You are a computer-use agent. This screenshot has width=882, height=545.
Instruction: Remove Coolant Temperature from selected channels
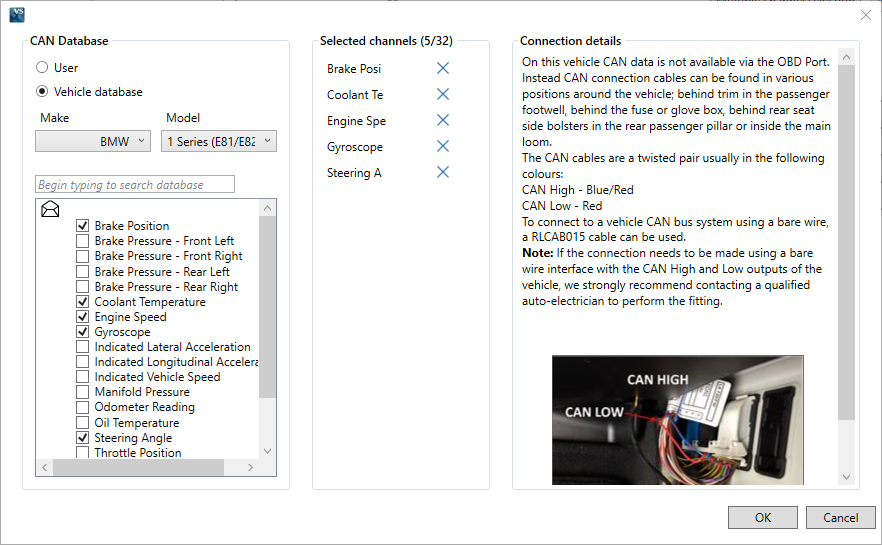pyautogui.click(x=443, y=94)
